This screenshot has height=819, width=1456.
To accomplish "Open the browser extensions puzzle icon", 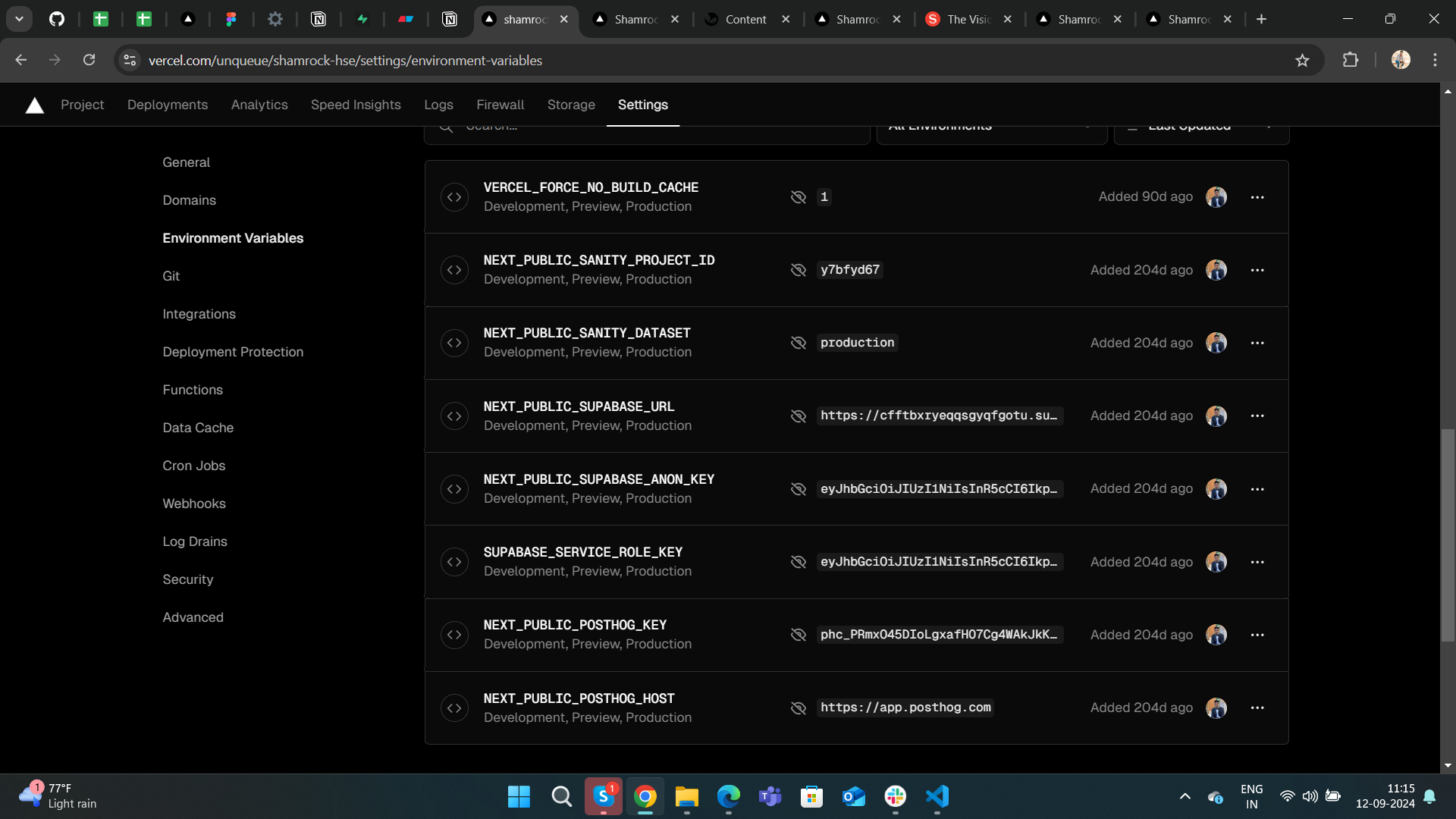I will [1351, 60].
